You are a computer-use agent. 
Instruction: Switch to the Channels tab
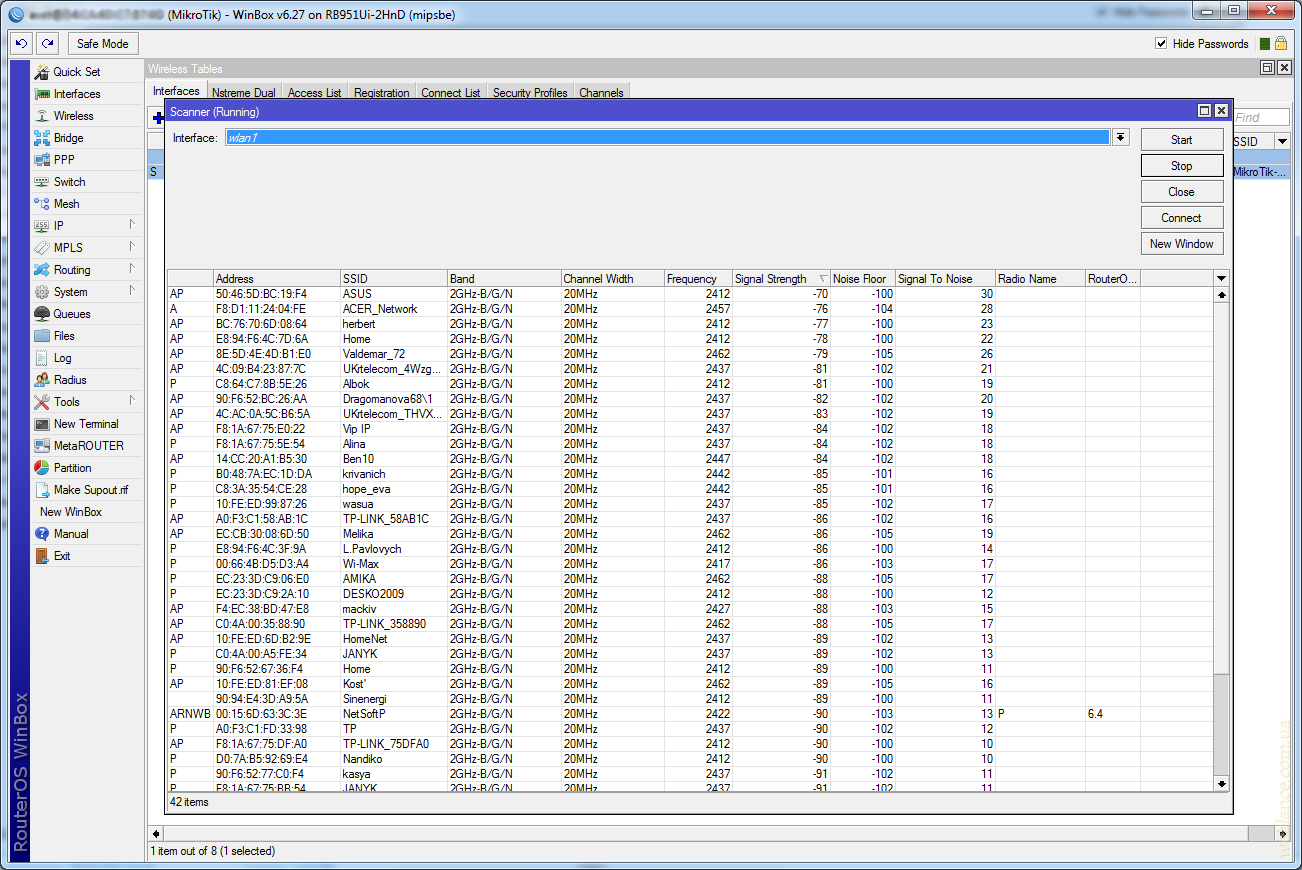(601, 92)
